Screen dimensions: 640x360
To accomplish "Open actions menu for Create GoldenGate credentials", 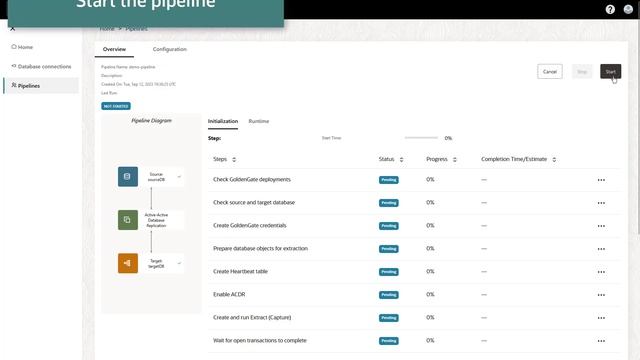I will tap(601, 226).
